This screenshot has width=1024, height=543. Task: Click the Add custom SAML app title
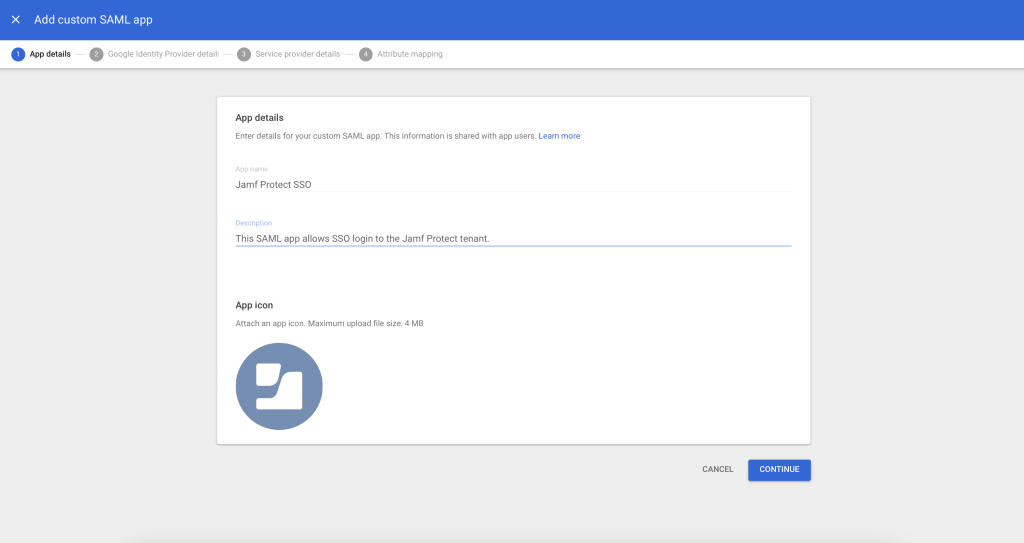pos(93,20)
